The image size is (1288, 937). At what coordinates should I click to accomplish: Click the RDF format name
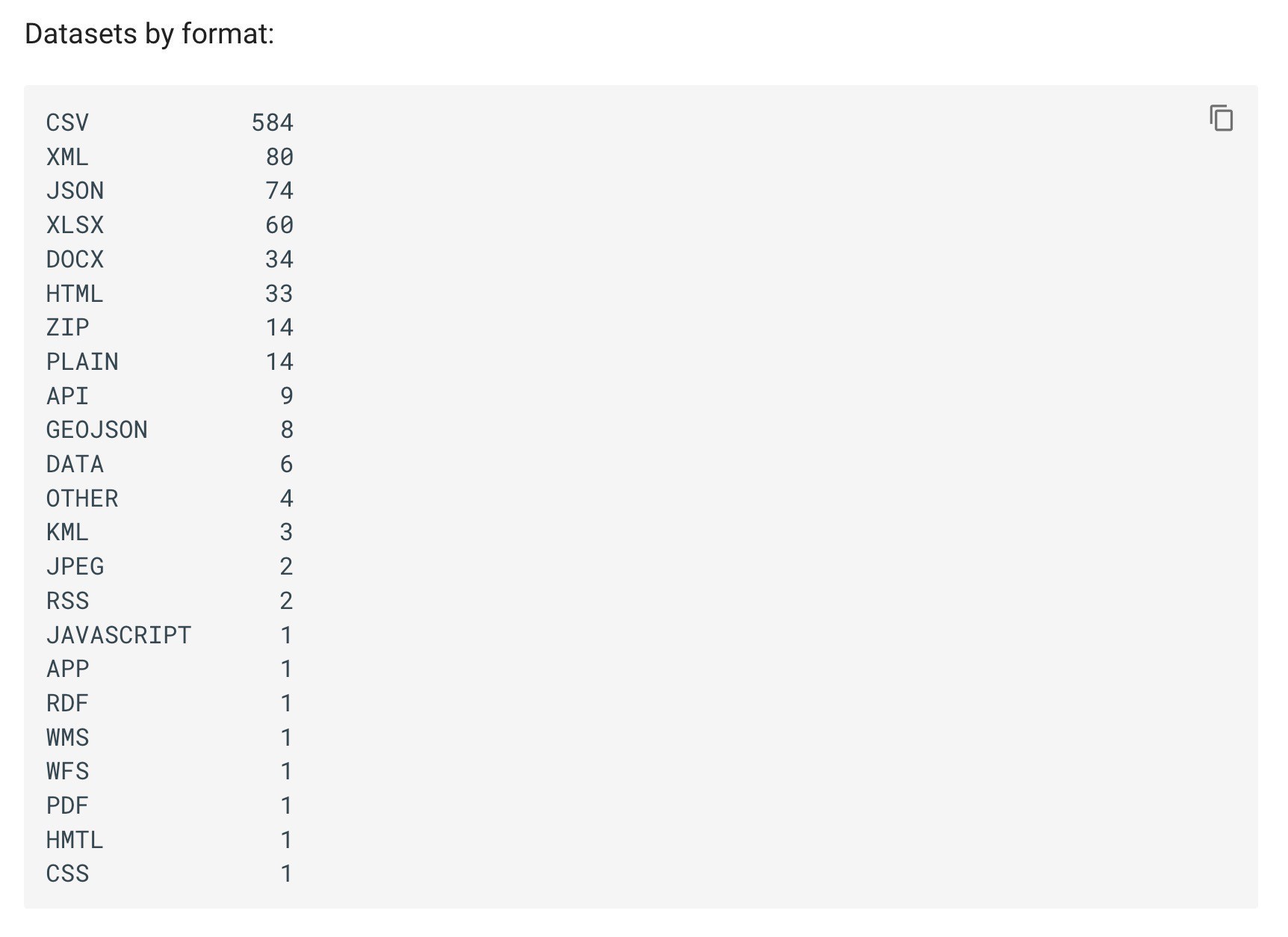point(67,703)
